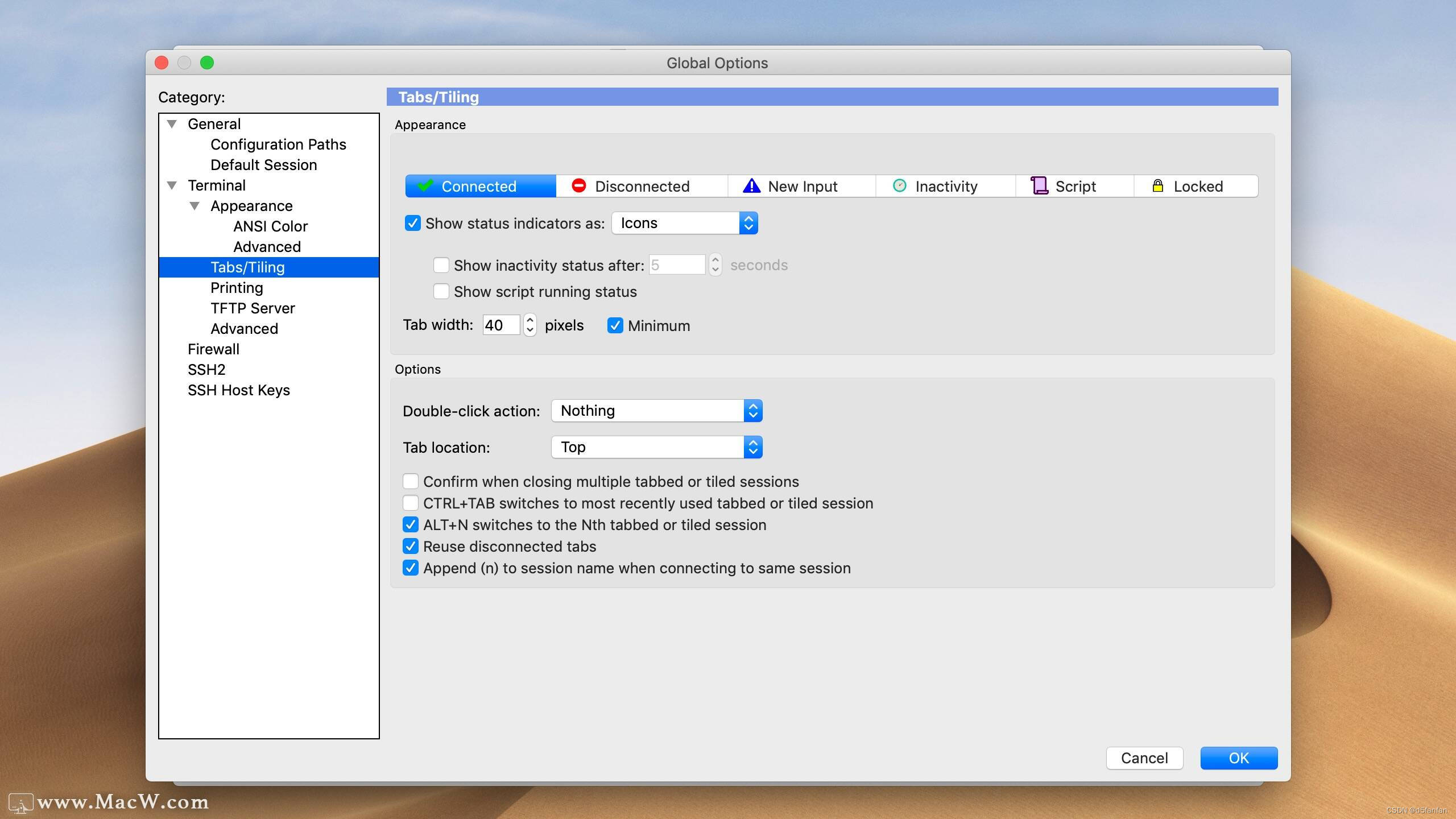Image resolution: width=1456 pixels, height=819 pixels.
Task: Click the Cancel button
Action: point(1144,758)
